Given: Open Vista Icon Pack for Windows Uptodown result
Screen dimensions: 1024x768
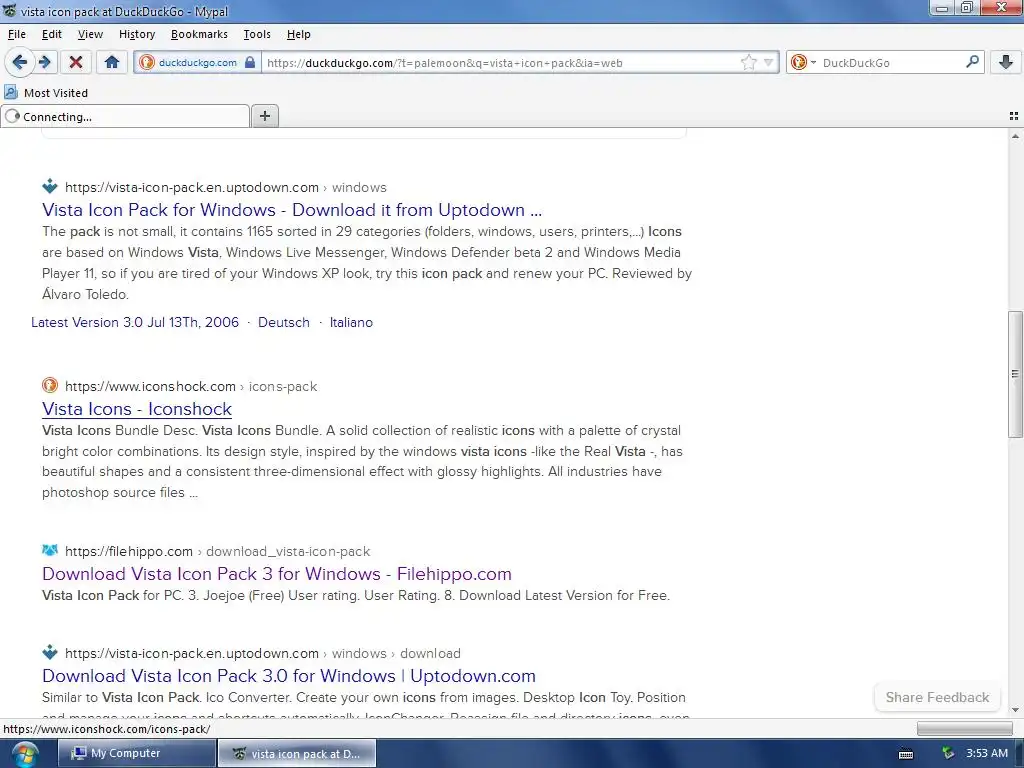Looking at the screenshot, I should click(292, 210).
